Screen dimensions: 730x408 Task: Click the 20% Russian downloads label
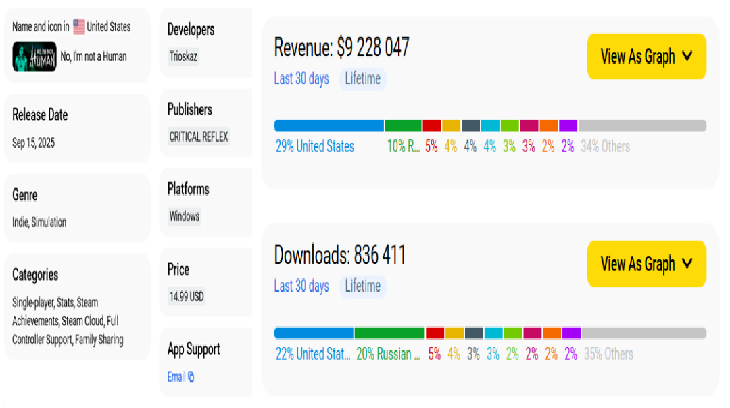click(x=389, y=354)
